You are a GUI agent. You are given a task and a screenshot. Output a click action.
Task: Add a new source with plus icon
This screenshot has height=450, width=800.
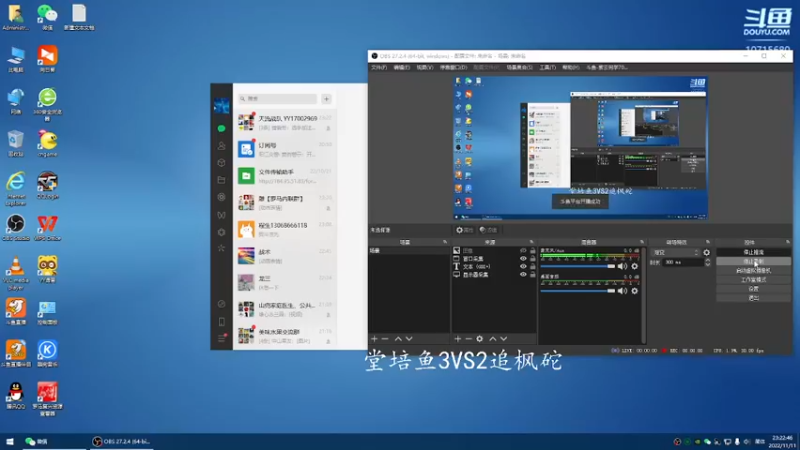coord(457,339)
